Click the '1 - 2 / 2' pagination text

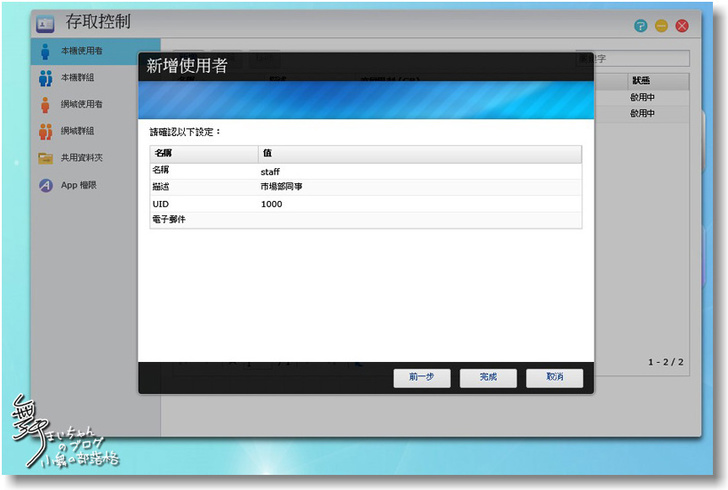pos(666,362)
